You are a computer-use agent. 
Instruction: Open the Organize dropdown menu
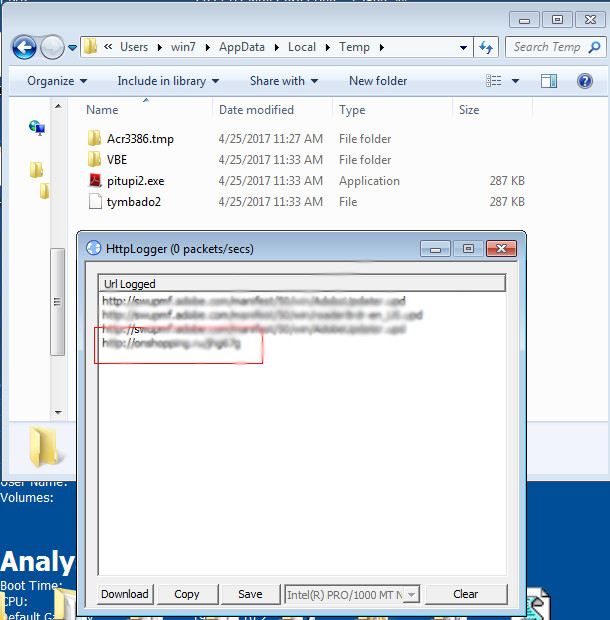pos(56,81)
